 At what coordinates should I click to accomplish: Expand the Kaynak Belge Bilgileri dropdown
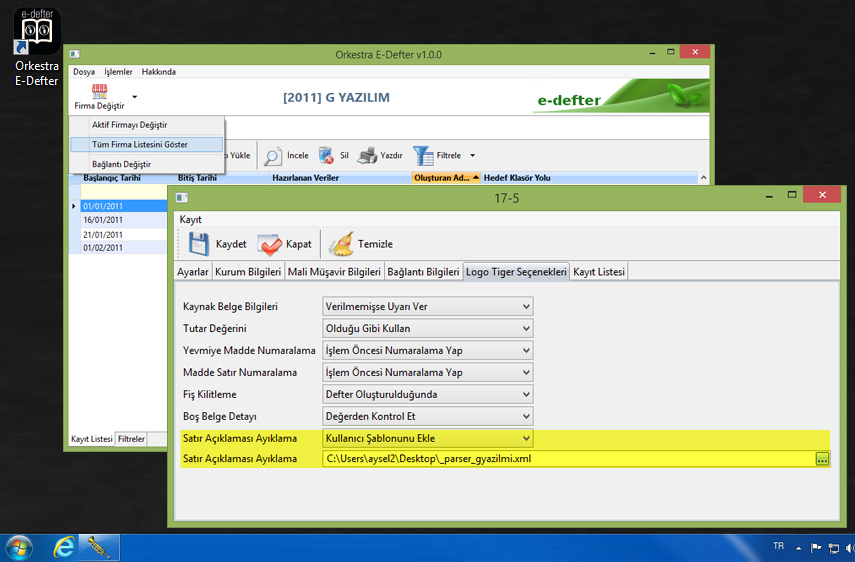526,306
